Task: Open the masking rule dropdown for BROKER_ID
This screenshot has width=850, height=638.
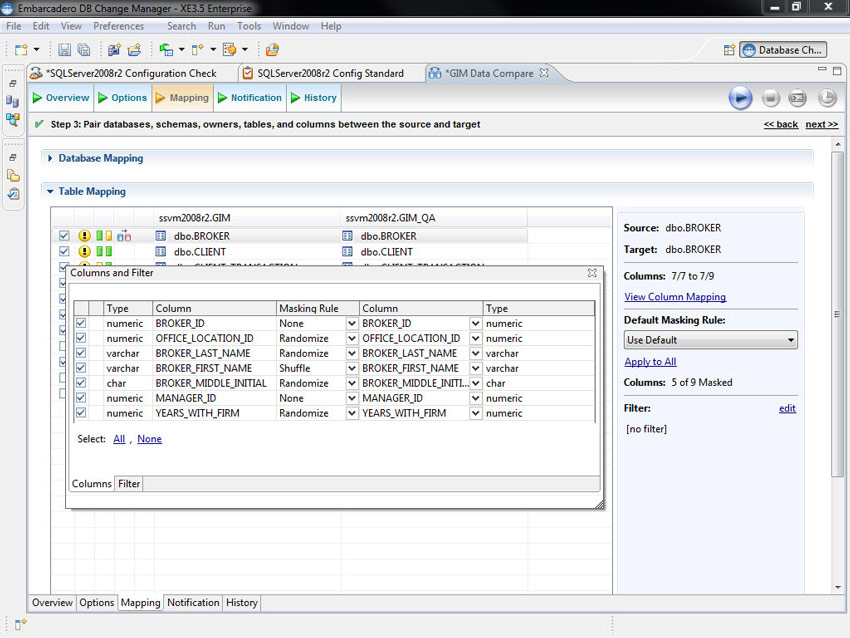Action: pyautogui.click(x=352, y=323)
